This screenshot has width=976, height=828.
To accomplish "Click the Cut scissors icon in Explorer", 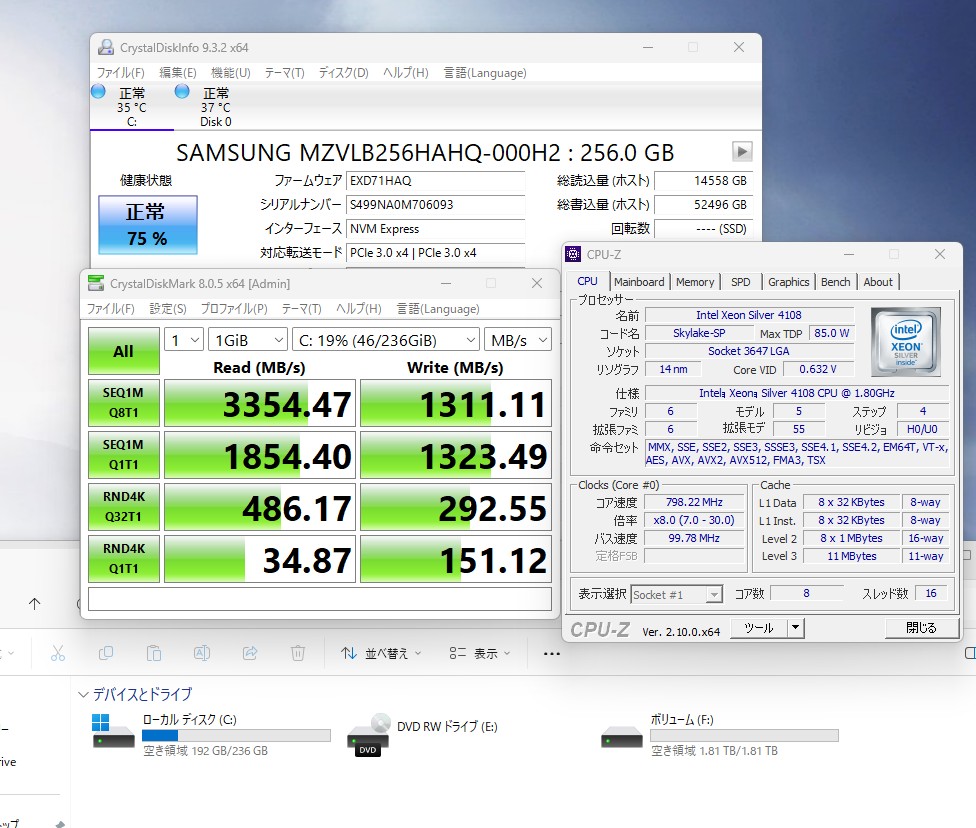I will [x=58, y=653].
